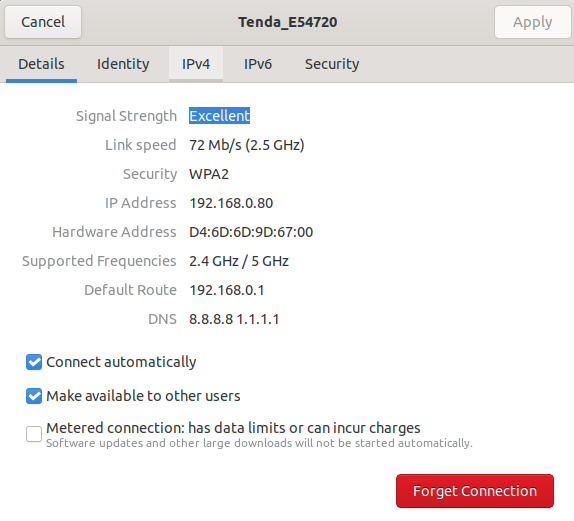Image resolution: width=574 pixels, height=521 pixels.
Task: Click the Cancel button
Action: pos(43,22)
